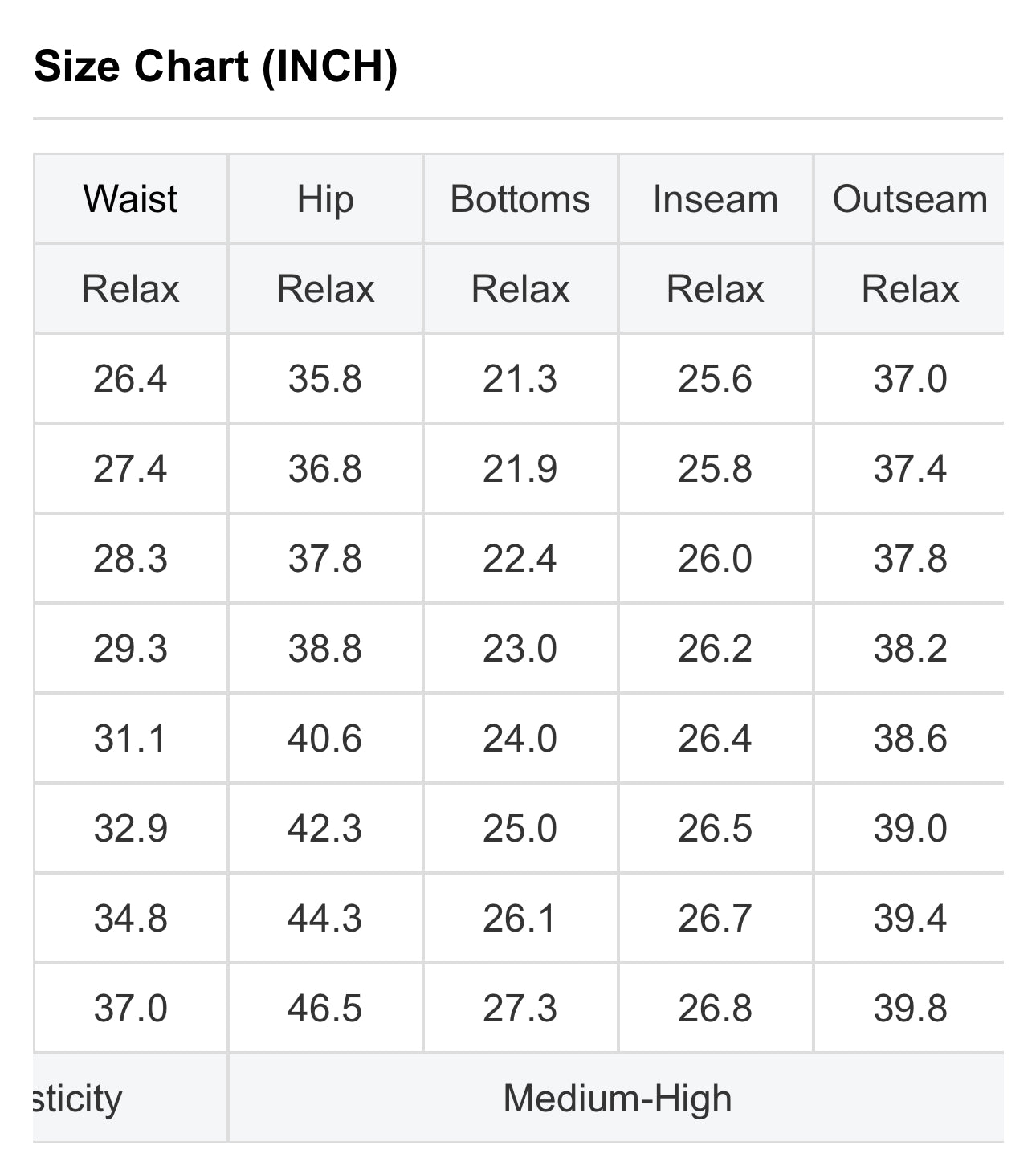This screenshot has height=1166, width=1036.
Task: Click bottoms value 27.3
Action: pos(520,1009)
